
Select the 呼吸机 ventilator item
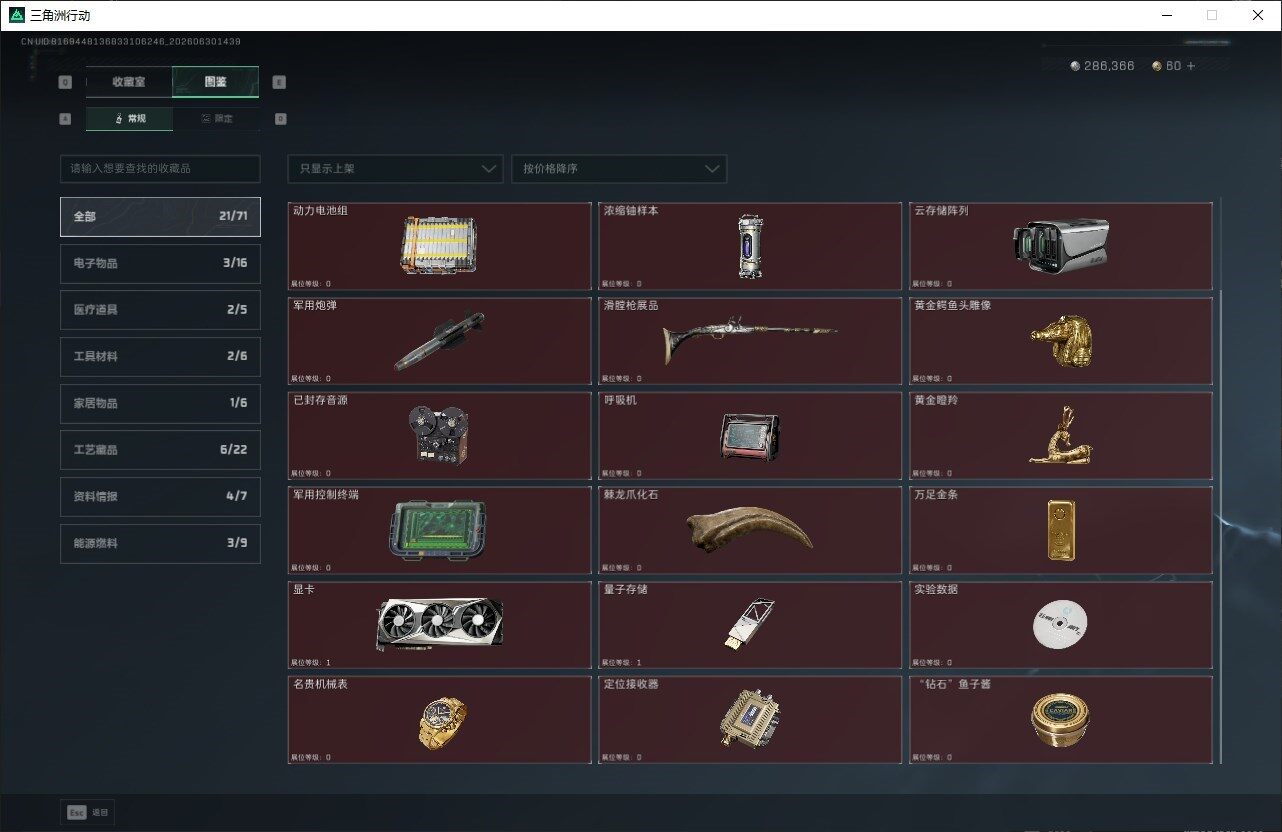pyautogui.click(x=750, y=435)
